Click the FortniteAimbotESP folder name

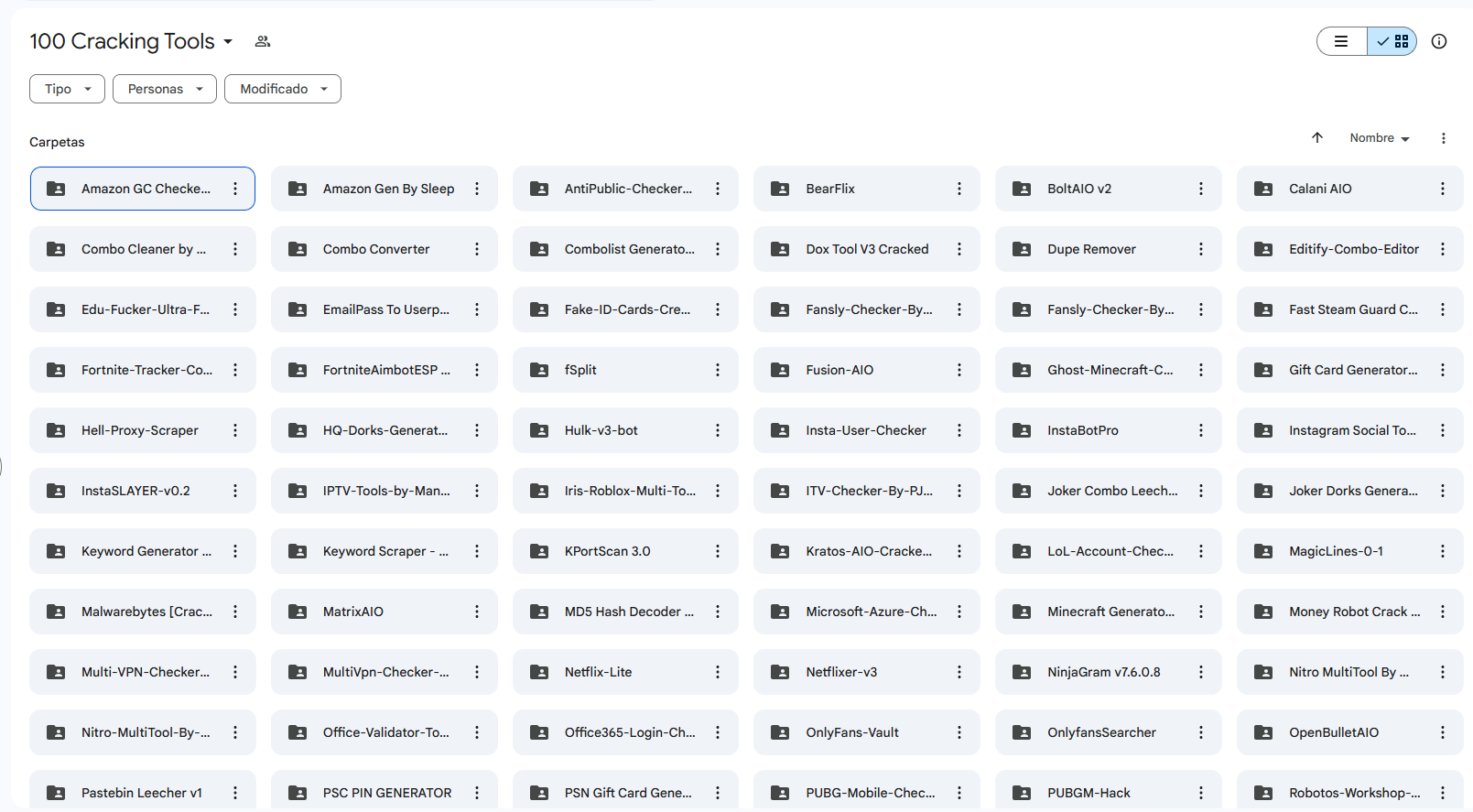pos(386,370)
